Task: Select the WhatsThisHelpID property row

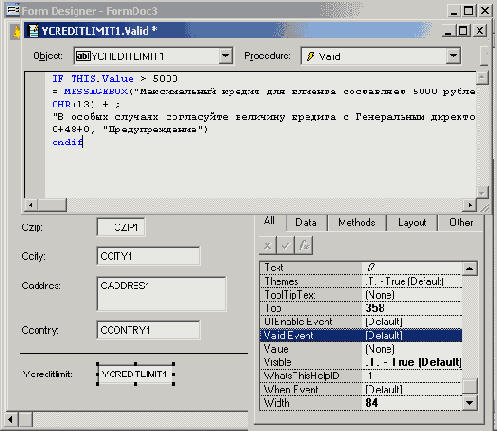Action: click(x=361, y=376)
